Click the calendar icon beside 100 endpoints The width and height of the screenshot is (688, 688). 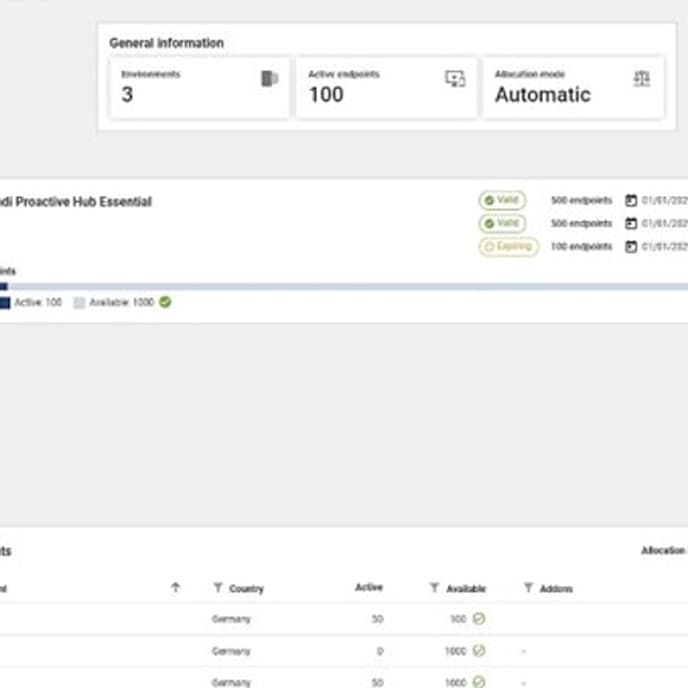coord(631,247)
